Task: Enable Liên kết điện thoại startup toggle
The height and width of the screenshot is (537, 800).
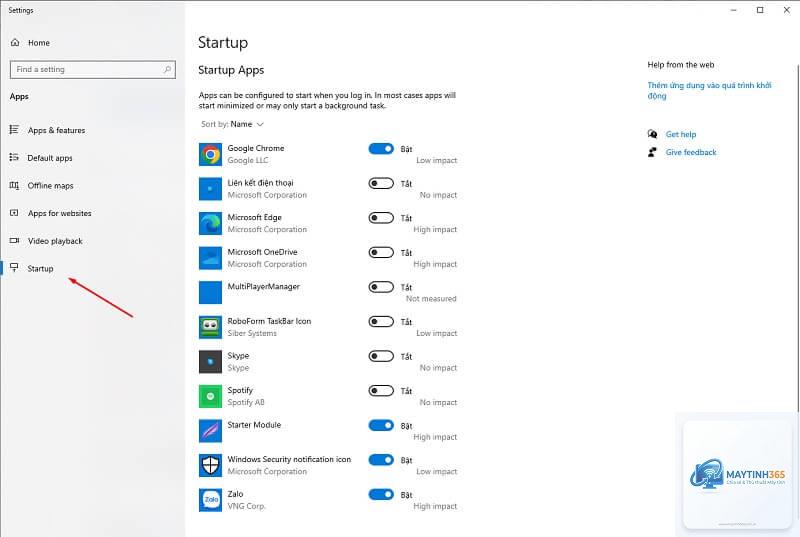Action: click(381, 183)
